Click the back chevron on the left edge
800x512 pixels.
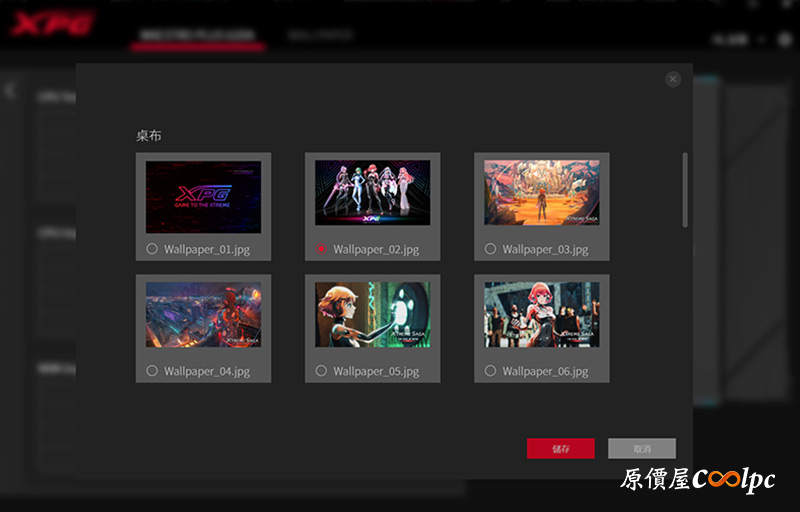coord(10,91)
